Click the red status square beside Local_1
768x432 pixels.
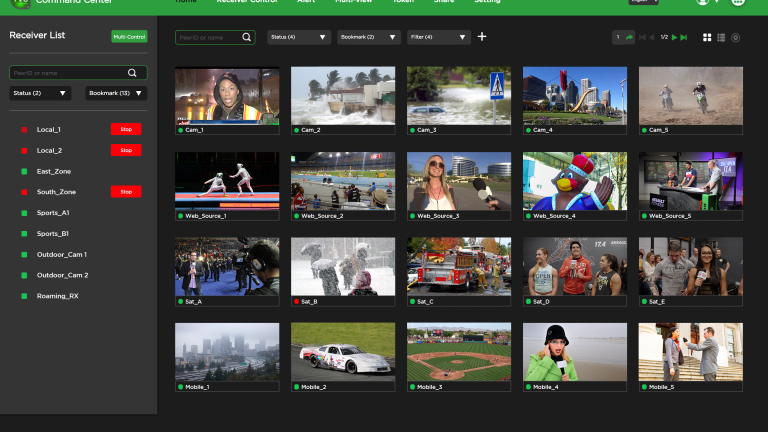(x=24, y=130)
